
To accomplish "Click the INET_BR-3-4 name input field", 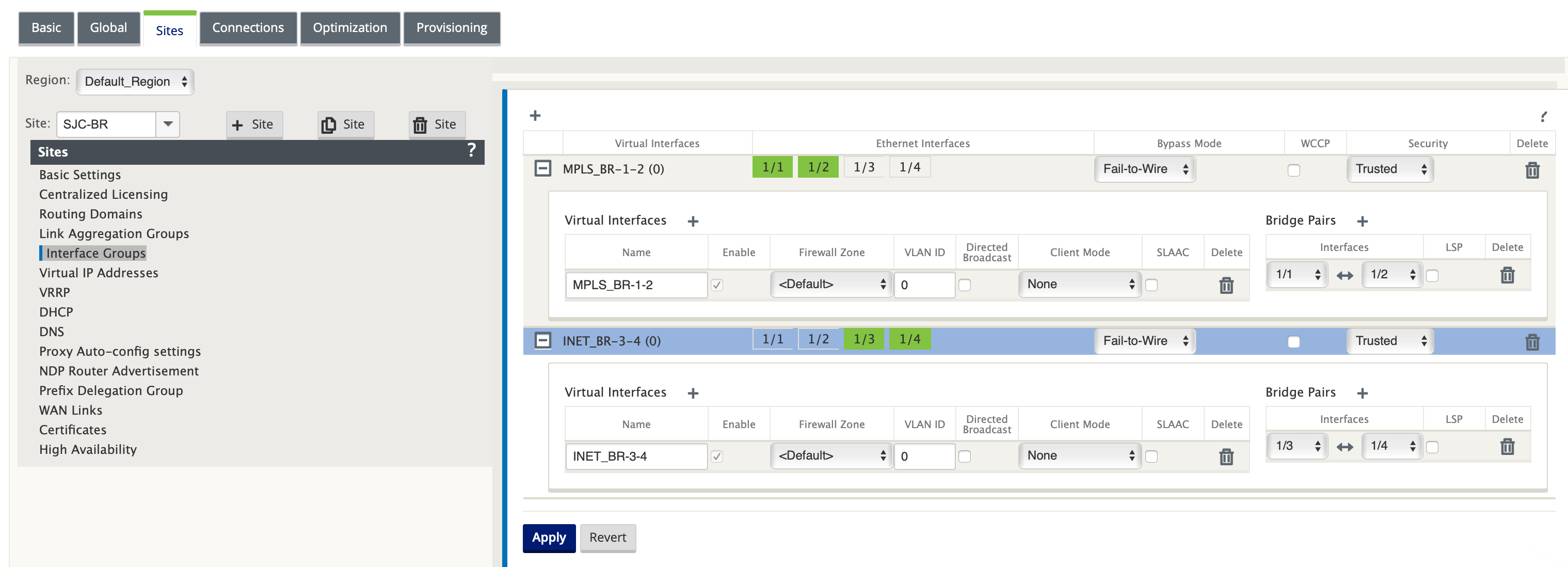I will pyautogui.click(x=636, y=457).
